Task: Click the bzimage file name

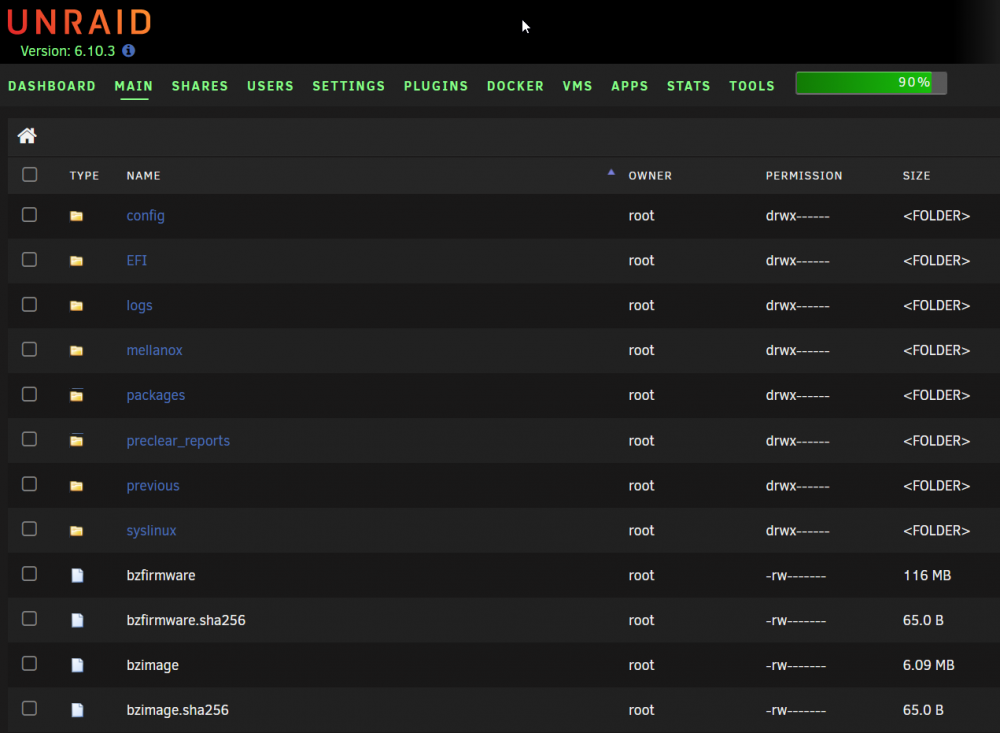Action: click(152, 665)
